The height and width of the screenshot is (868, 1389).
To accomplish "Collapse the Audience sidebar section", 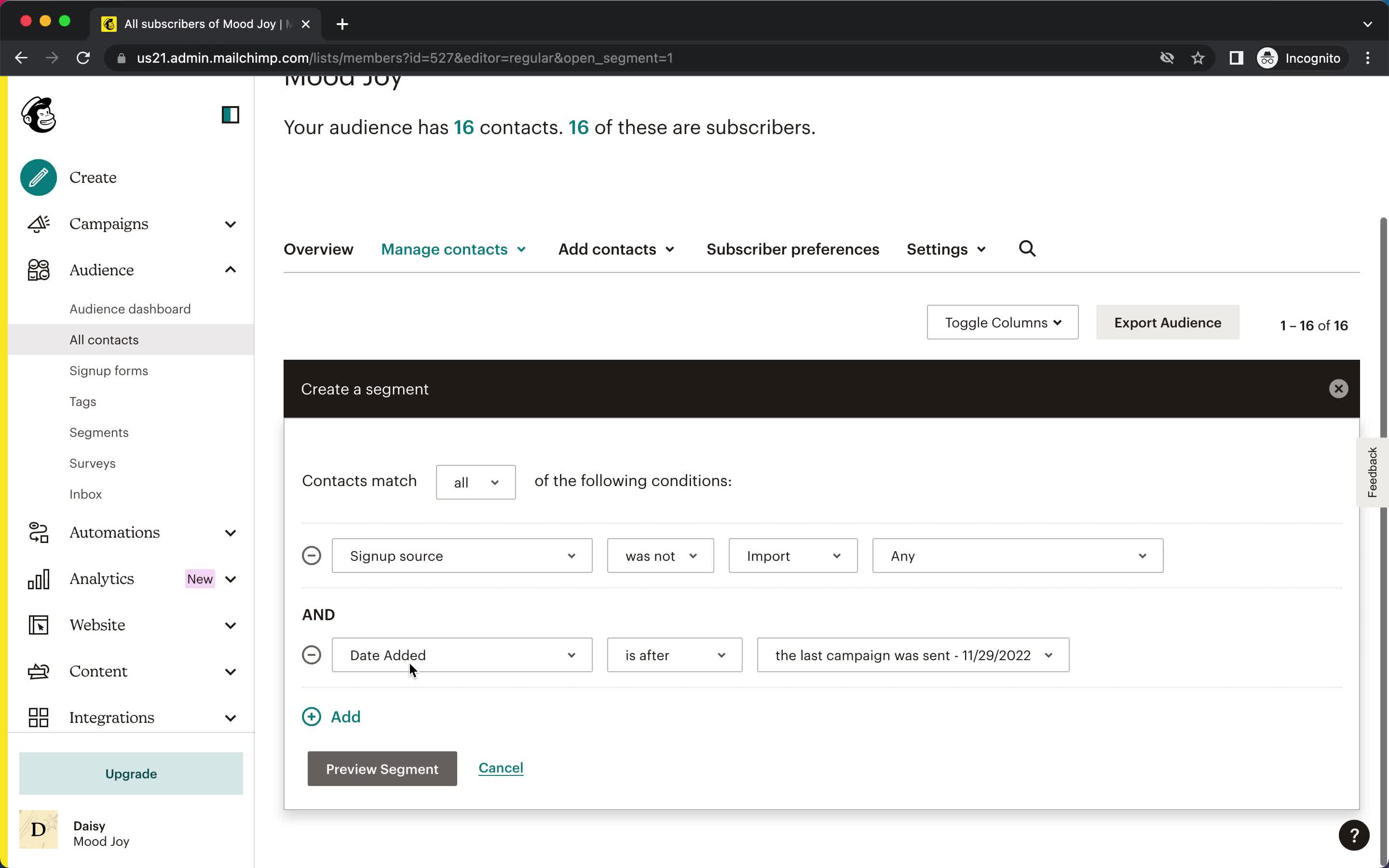I will (x=230, y=270).
